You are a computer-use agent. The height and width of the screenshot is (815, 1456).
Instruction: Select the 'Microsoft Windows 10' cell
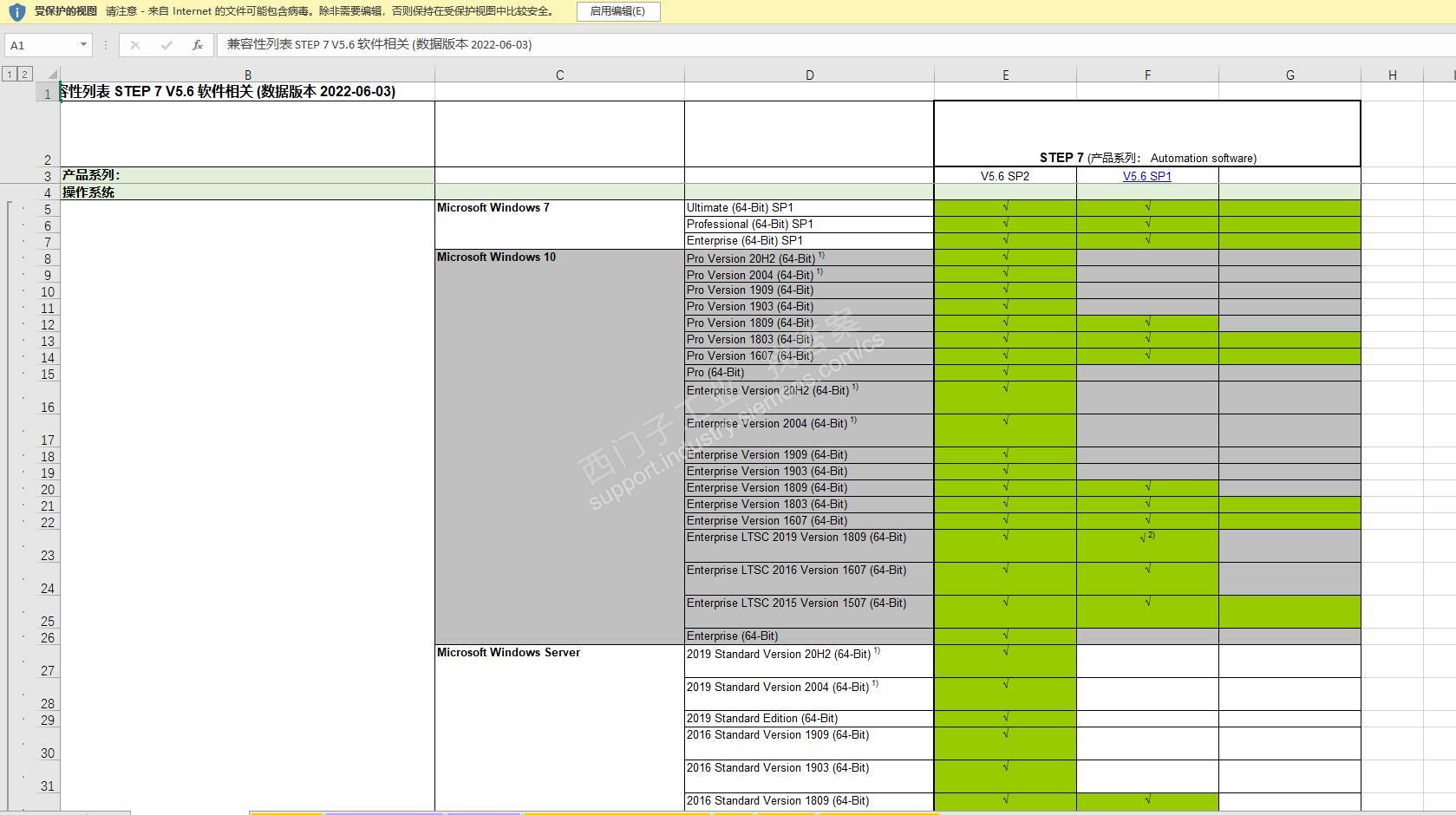point(559,447)
